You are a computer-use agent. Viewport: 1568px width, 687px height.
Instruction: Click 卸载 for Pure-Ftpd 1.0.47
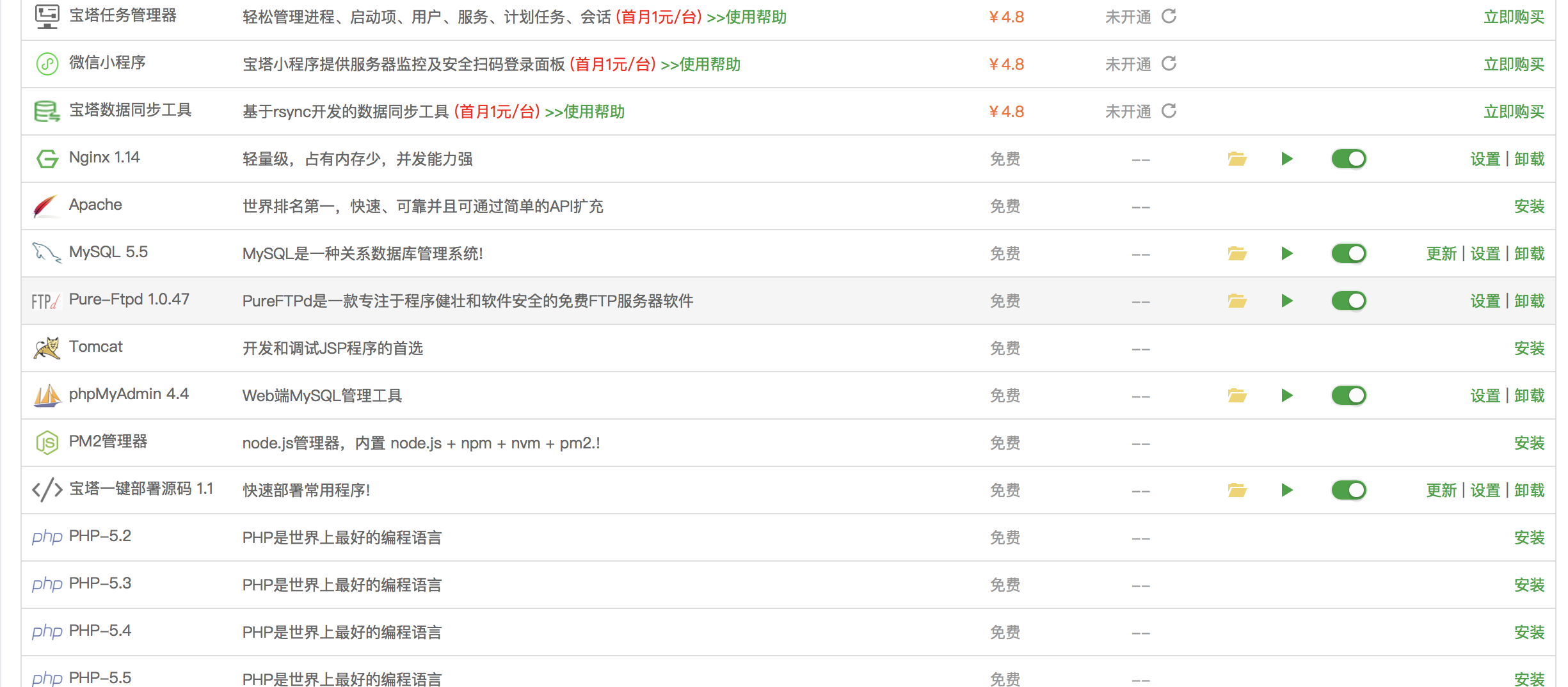coord(1530,301)
